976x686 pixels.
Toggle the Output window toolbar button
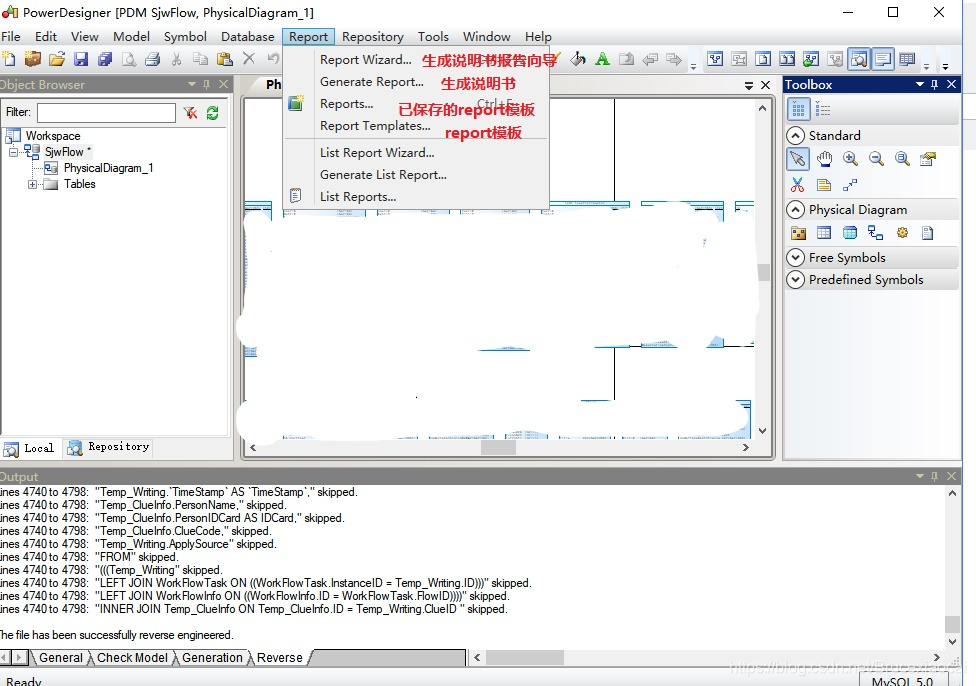click(x=883, y=59)
